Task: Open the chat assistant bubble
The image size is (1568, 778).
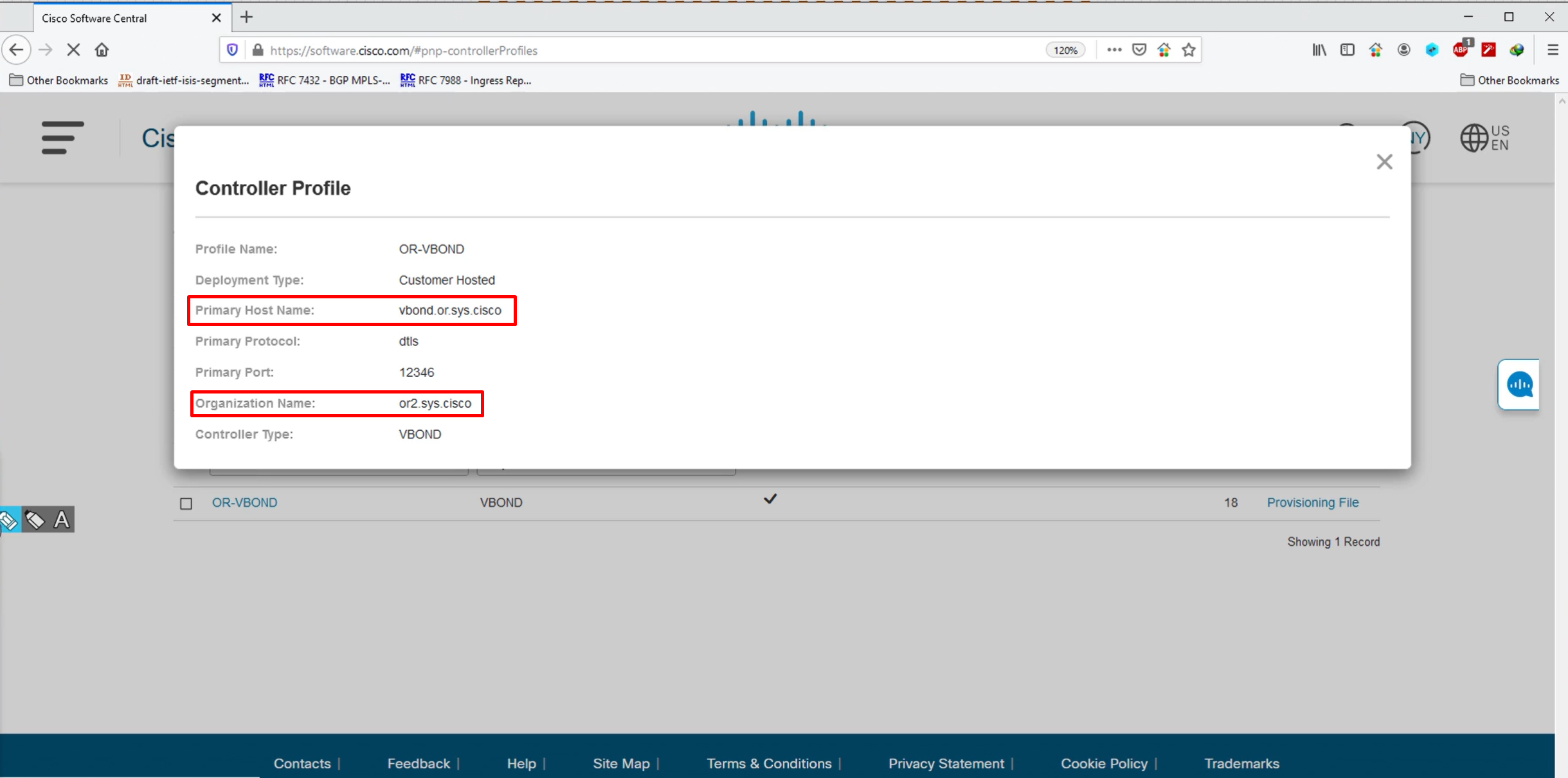Action: pyautogui.click(x=1519, y=384)
